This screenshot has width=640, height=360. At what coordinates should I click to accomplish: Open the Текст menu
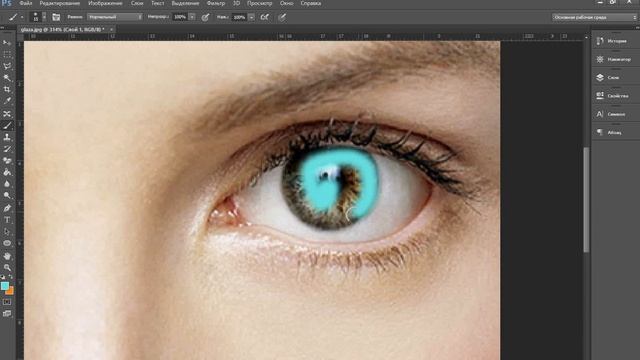(158, 3)
